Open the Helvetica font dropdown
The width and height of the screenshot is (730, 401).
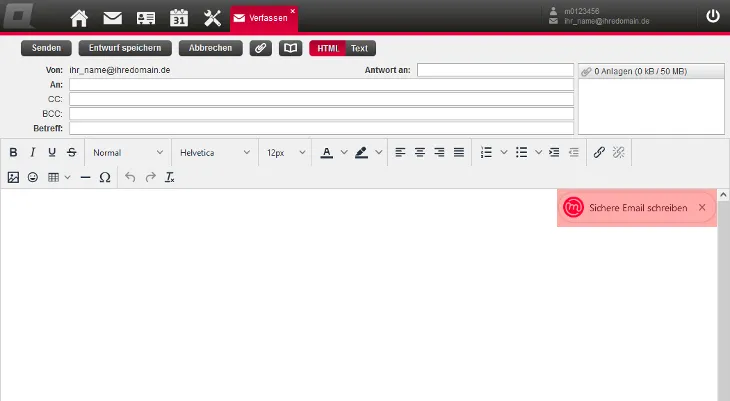(x=215, y=152)
